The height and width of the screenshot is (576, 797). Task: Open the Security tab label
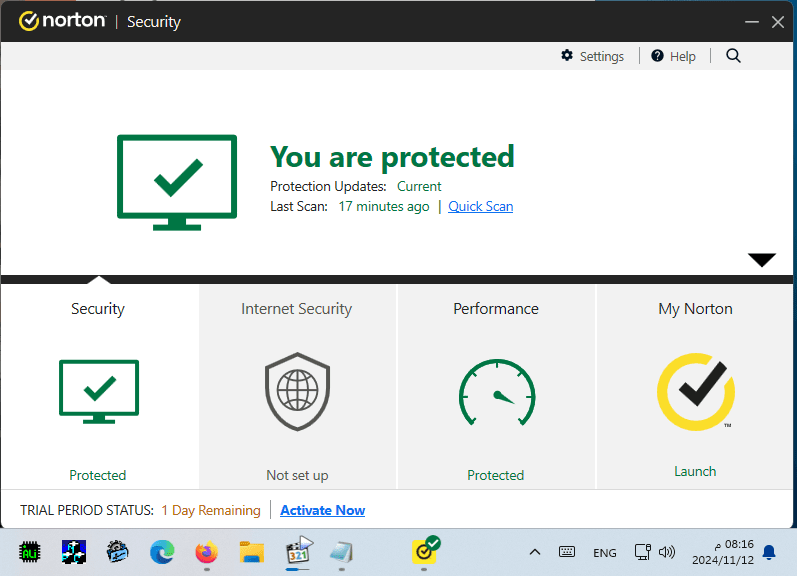[x=98, y=309]
